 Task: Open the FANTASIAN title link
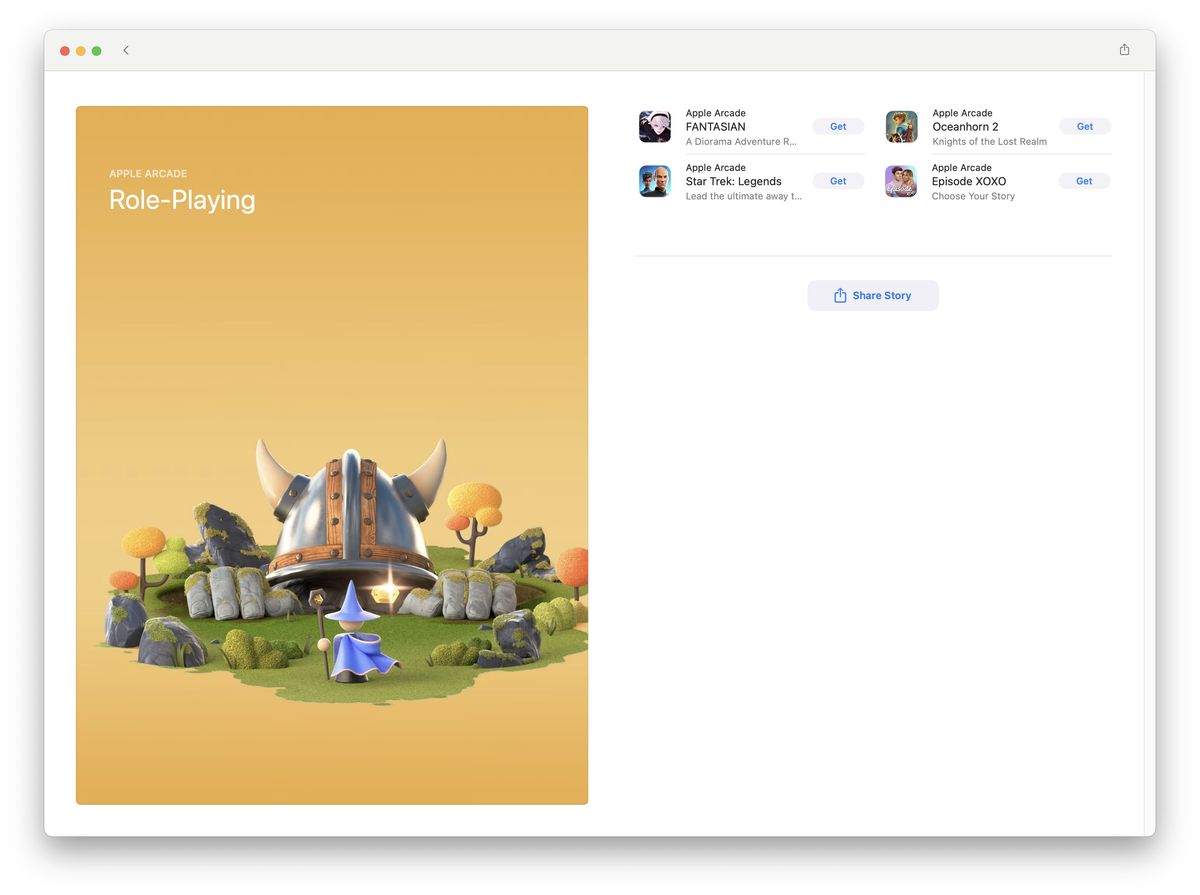(x=715, y=127)
